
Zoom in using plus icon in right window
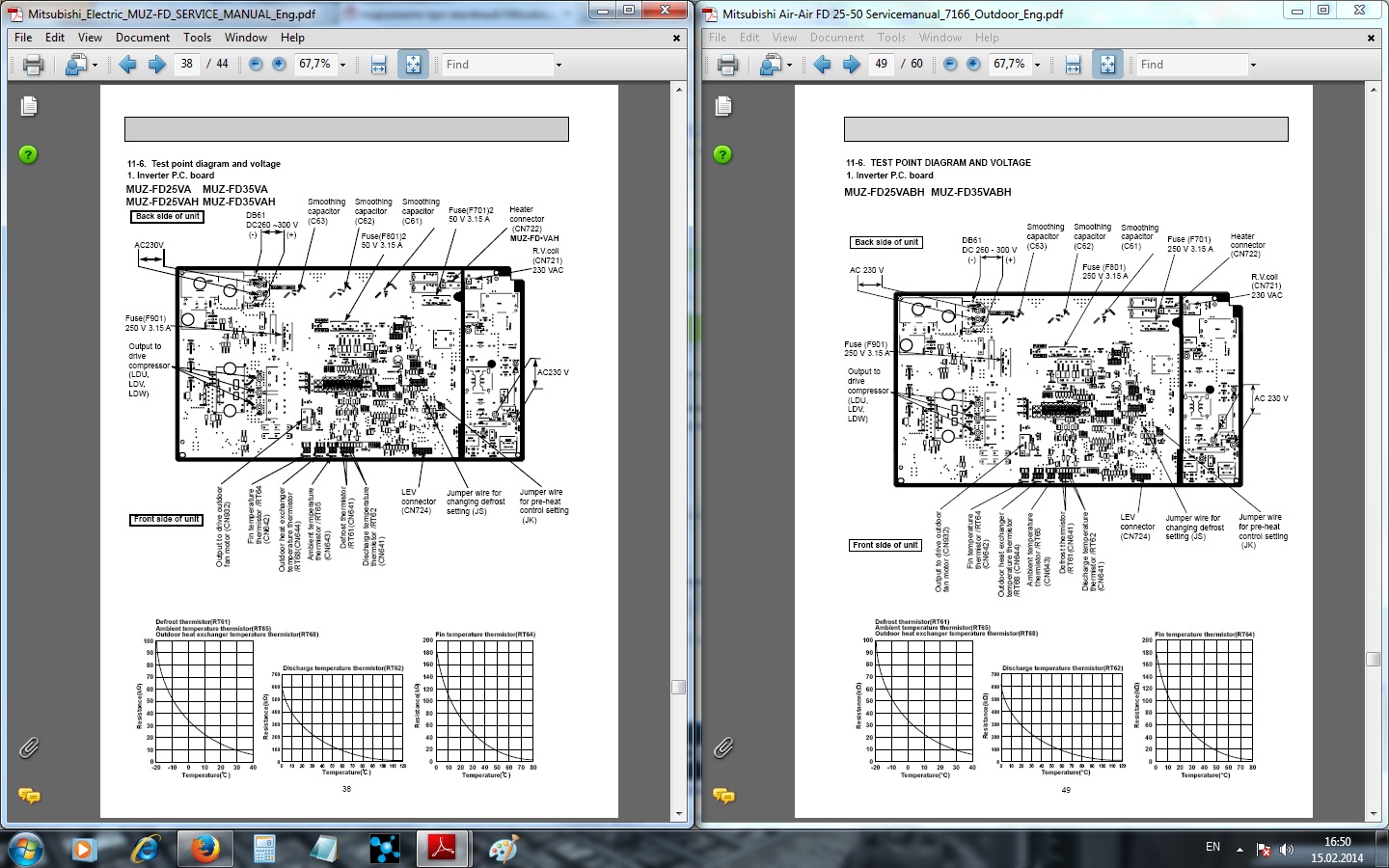point(973,65)
